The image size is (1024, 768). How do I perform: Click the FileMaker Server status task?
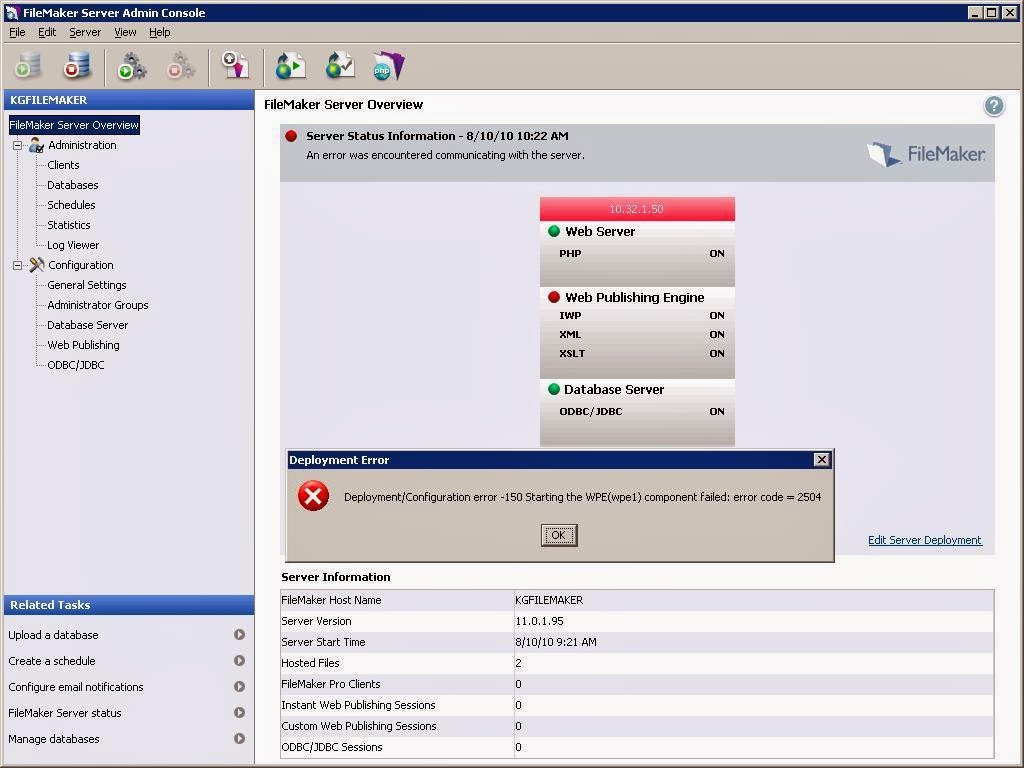(65, 713)
